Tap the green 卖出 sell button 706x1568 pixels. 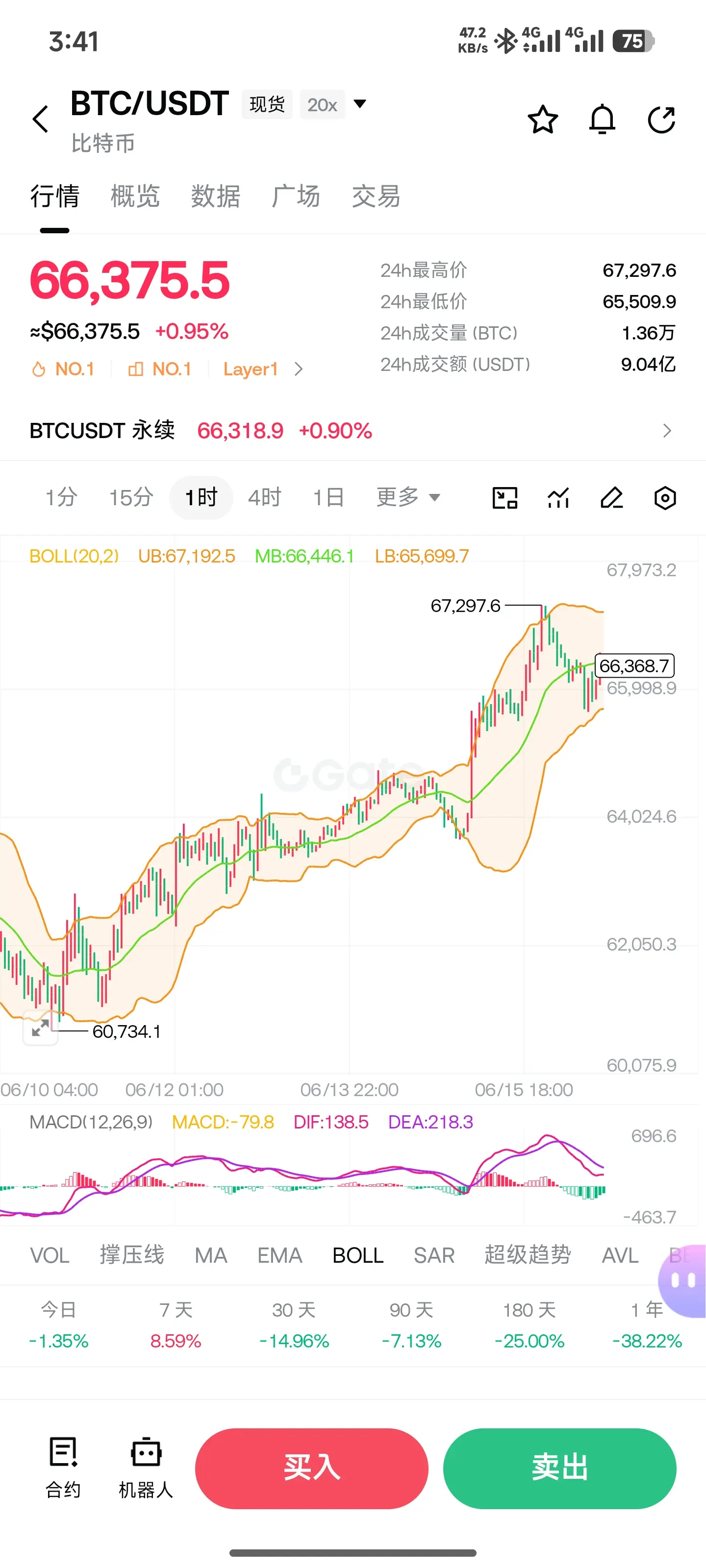click(559, 1468)
